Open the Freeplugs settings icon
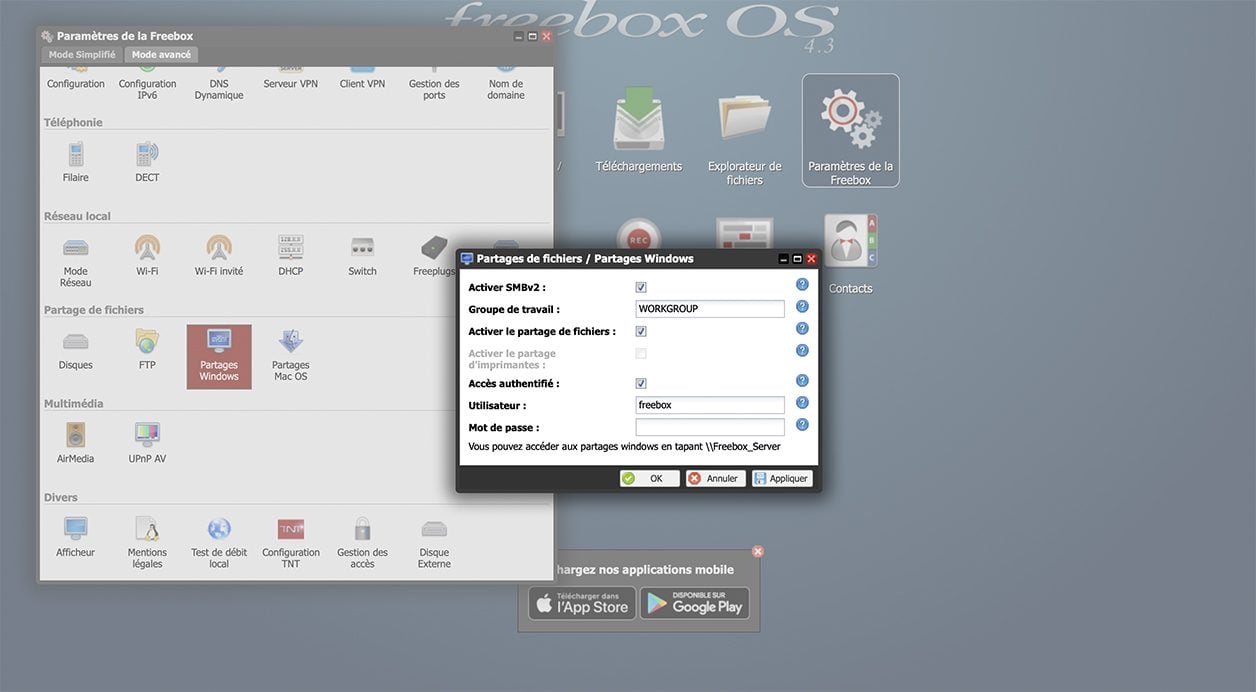 [x=434, y=256]
